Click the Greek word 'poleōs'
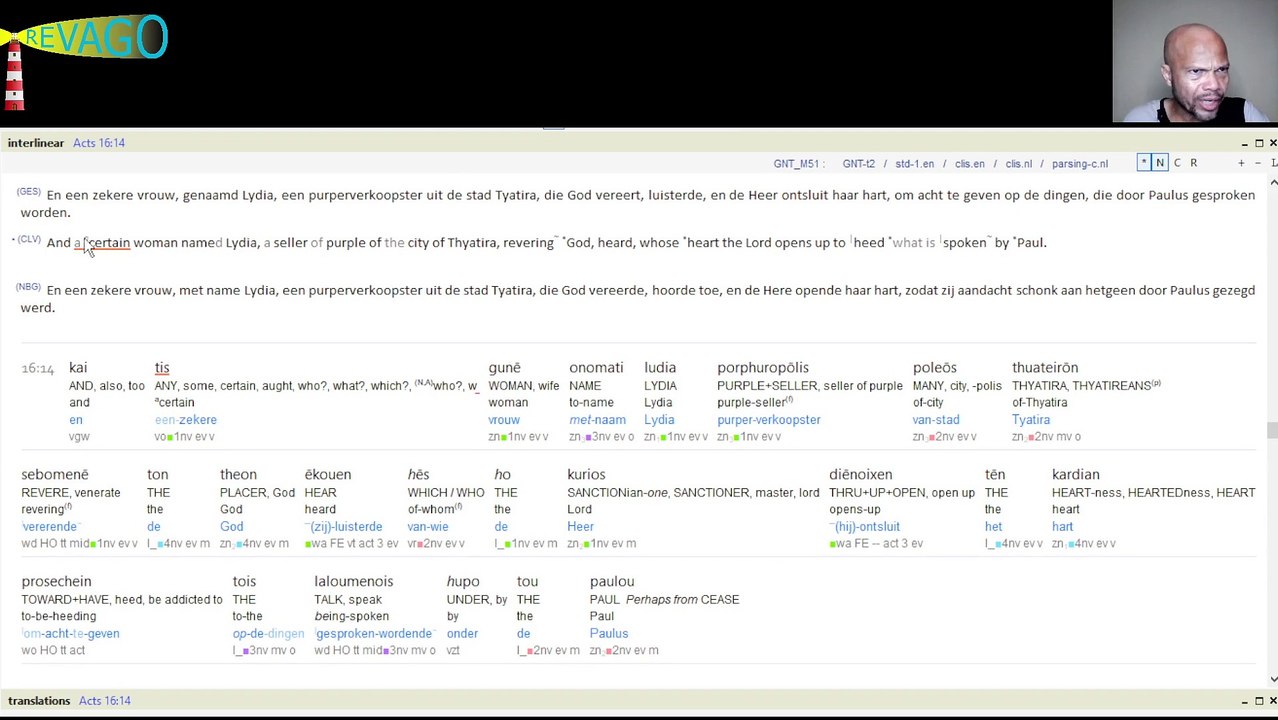This screenshot has height=720, width=1278. pyautogui.click(x=935, y=368)
